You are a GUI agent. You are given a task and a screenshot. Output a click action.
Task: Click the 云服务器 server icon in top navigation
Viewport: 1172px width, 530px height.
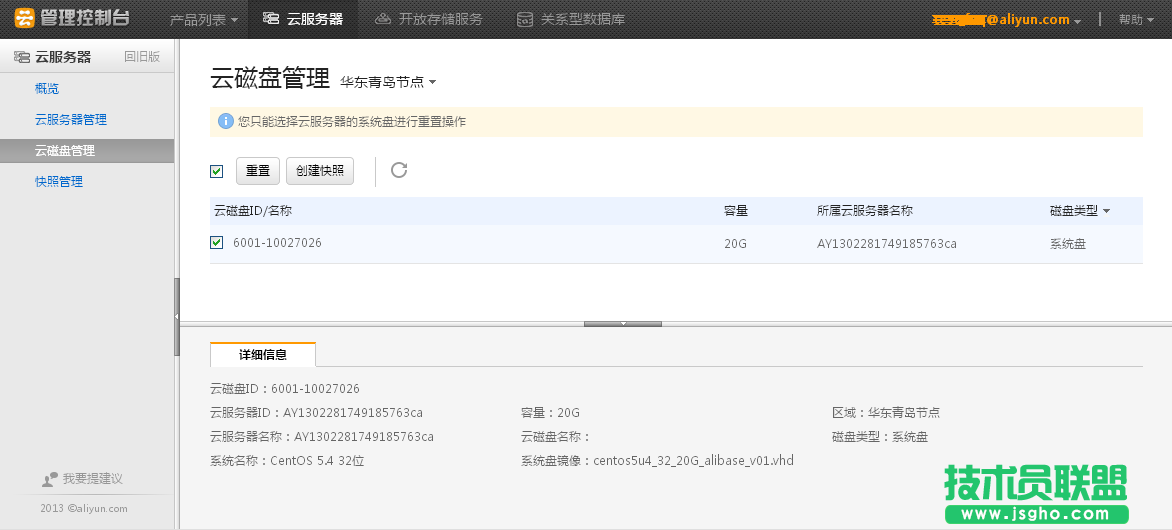click(x=270, y=19)
